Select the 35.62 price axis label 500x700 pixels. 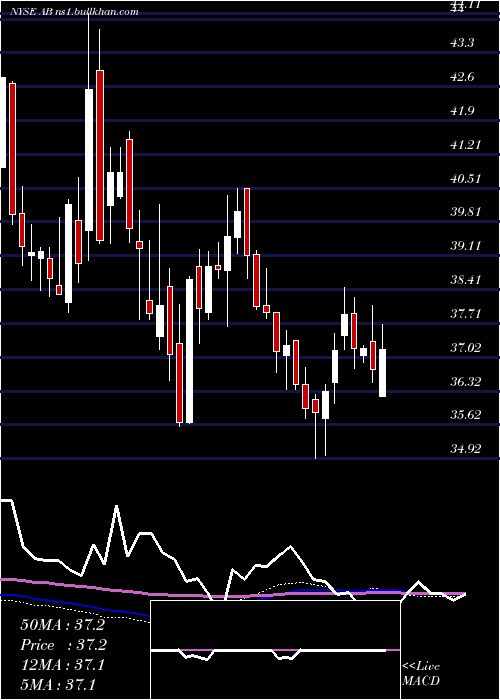pos(465,415)
